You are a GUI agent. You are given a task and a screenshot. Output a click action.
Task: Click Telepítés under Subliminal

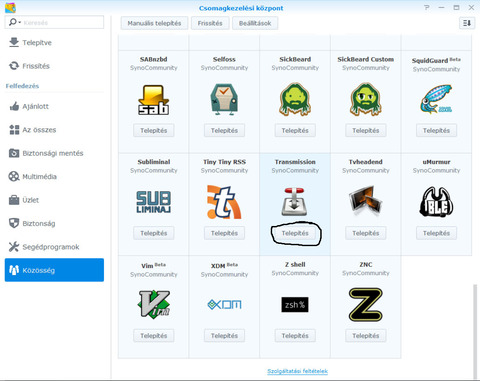tap(154, 233)
